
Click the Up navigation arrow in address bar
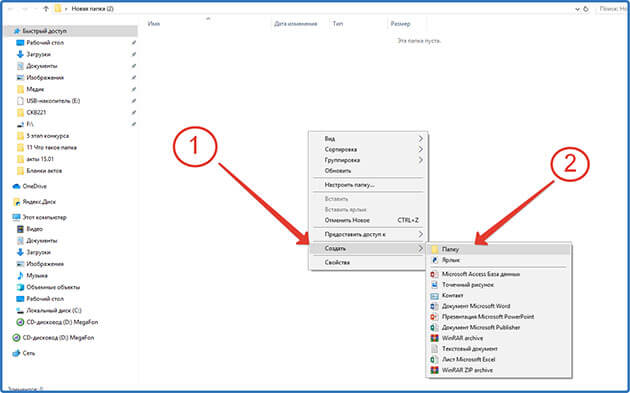coord(45,8)
